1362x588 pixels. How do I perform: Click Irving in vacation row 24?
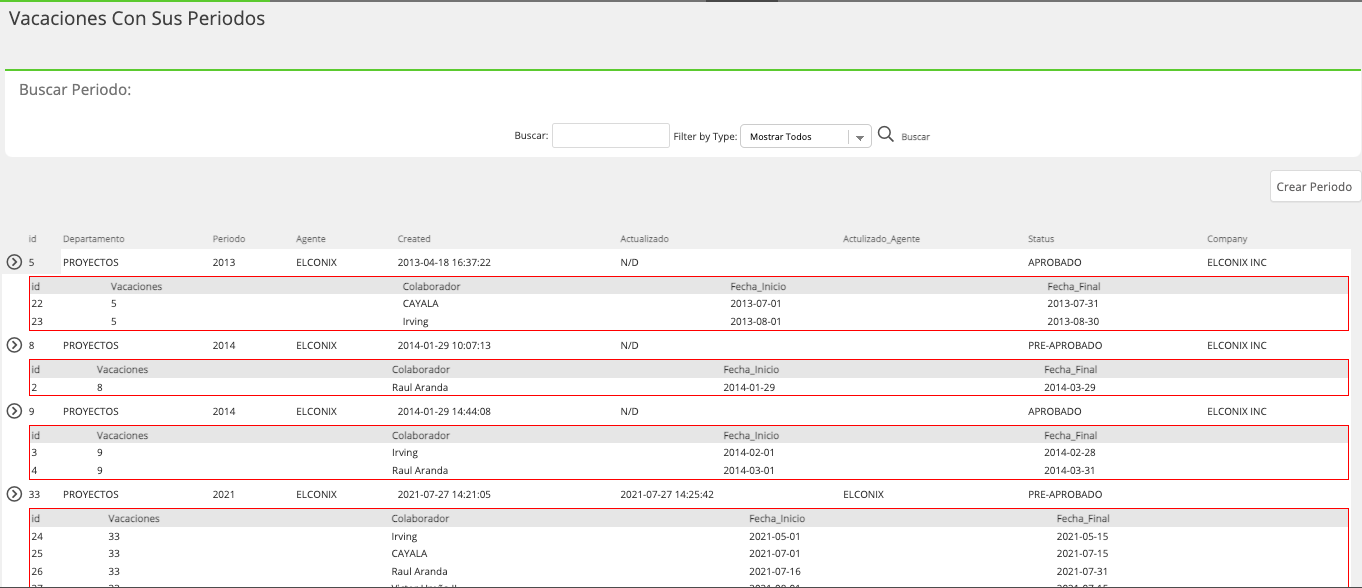(x=404, y=536)
